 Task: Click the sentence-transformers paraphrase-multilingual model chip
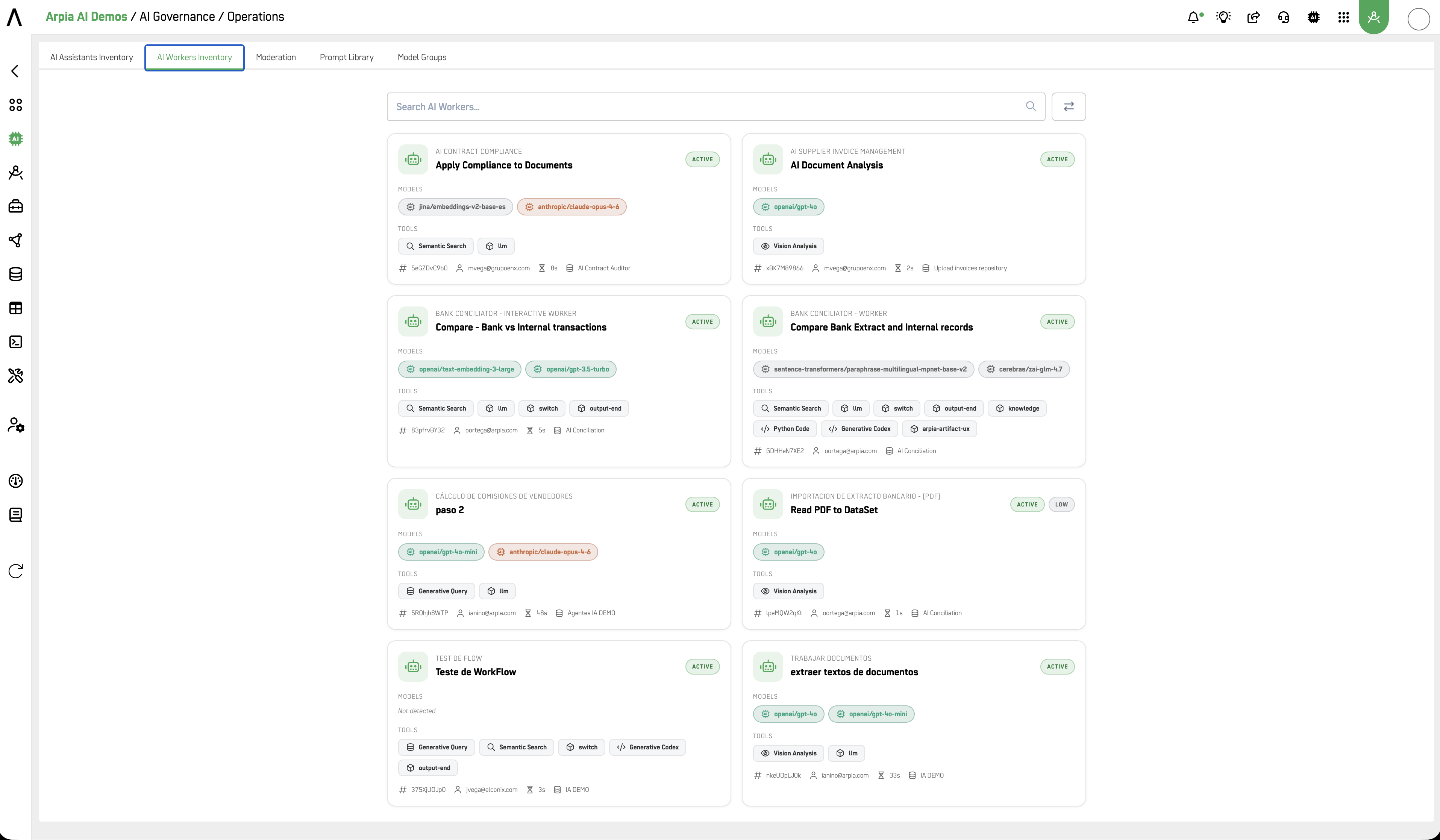(x=863, y=369)
